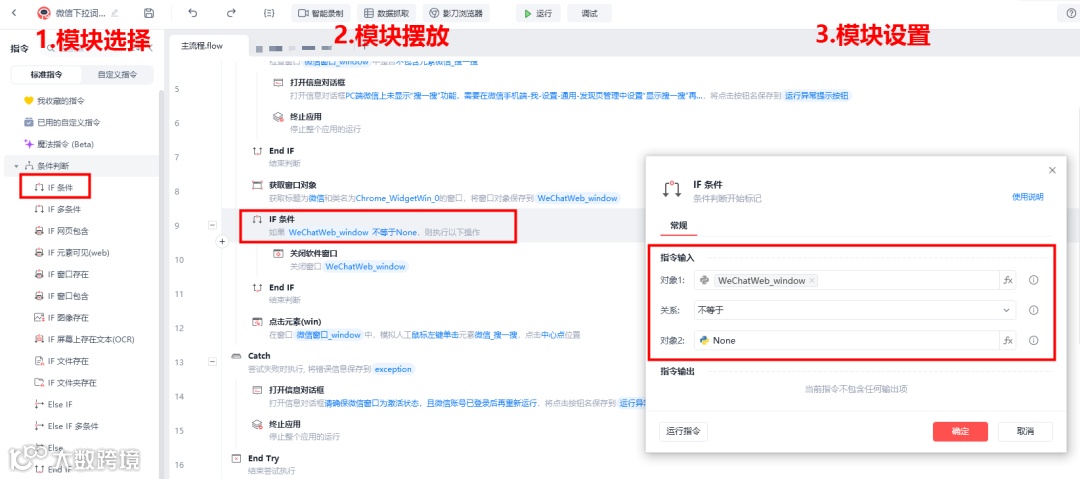Click the info icon for 对象1
This screenshot has width=1080, height=479.
click(x=1033, y=281)
